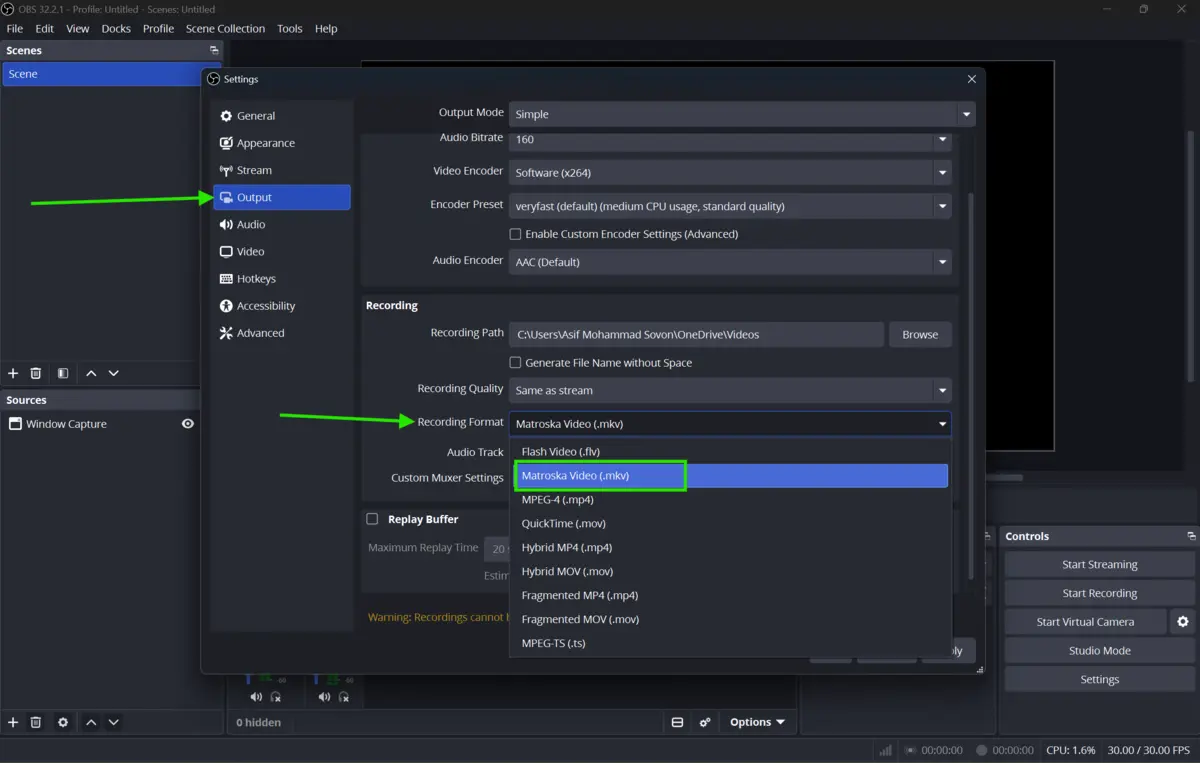Click the stream connection signal bars in status bar
The width and height of the screenshot is (1200, 763).
(886, 750)
